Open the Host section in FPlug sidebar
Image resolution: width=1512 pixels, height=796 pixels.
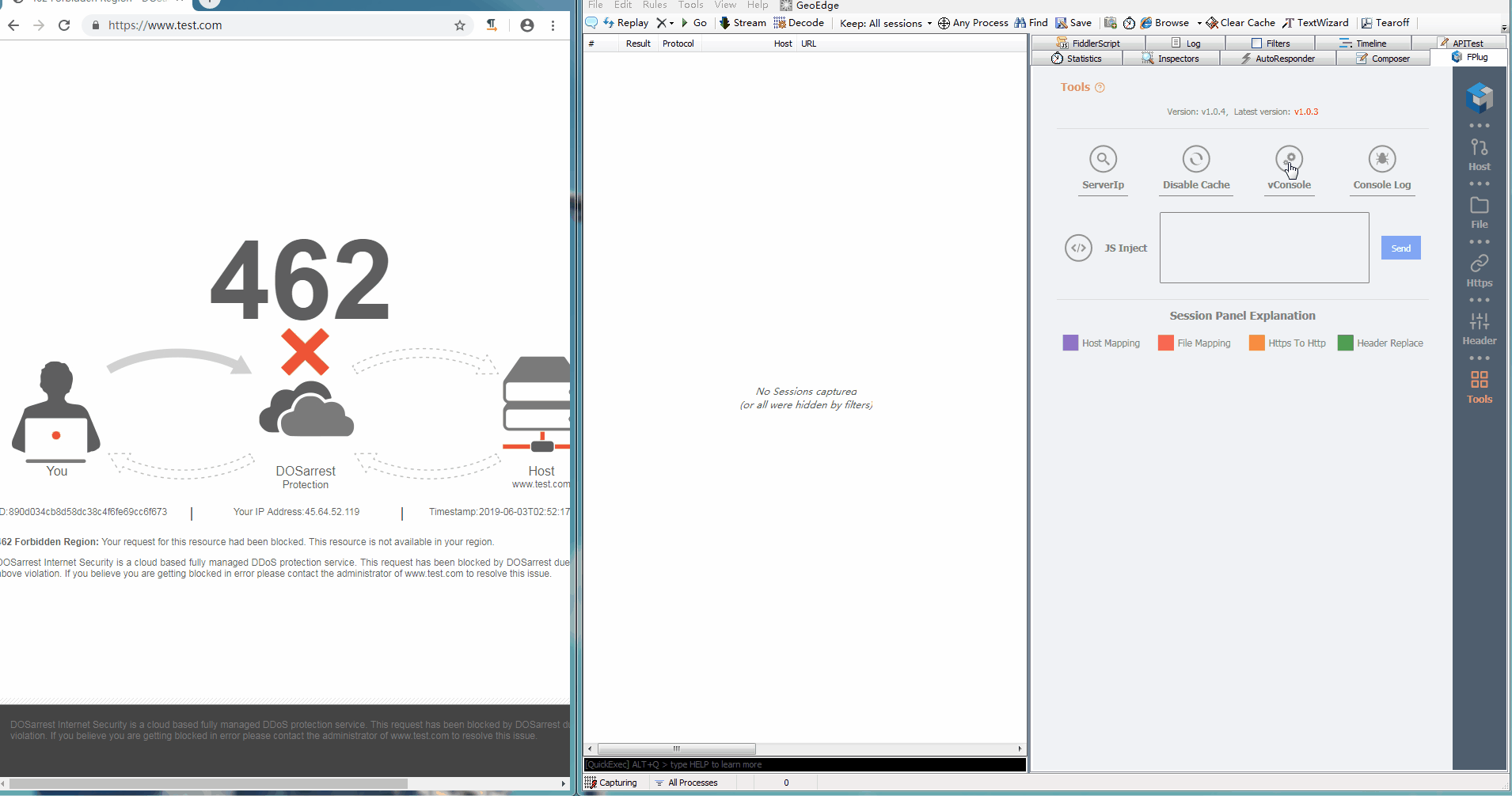click(1480, 155)
